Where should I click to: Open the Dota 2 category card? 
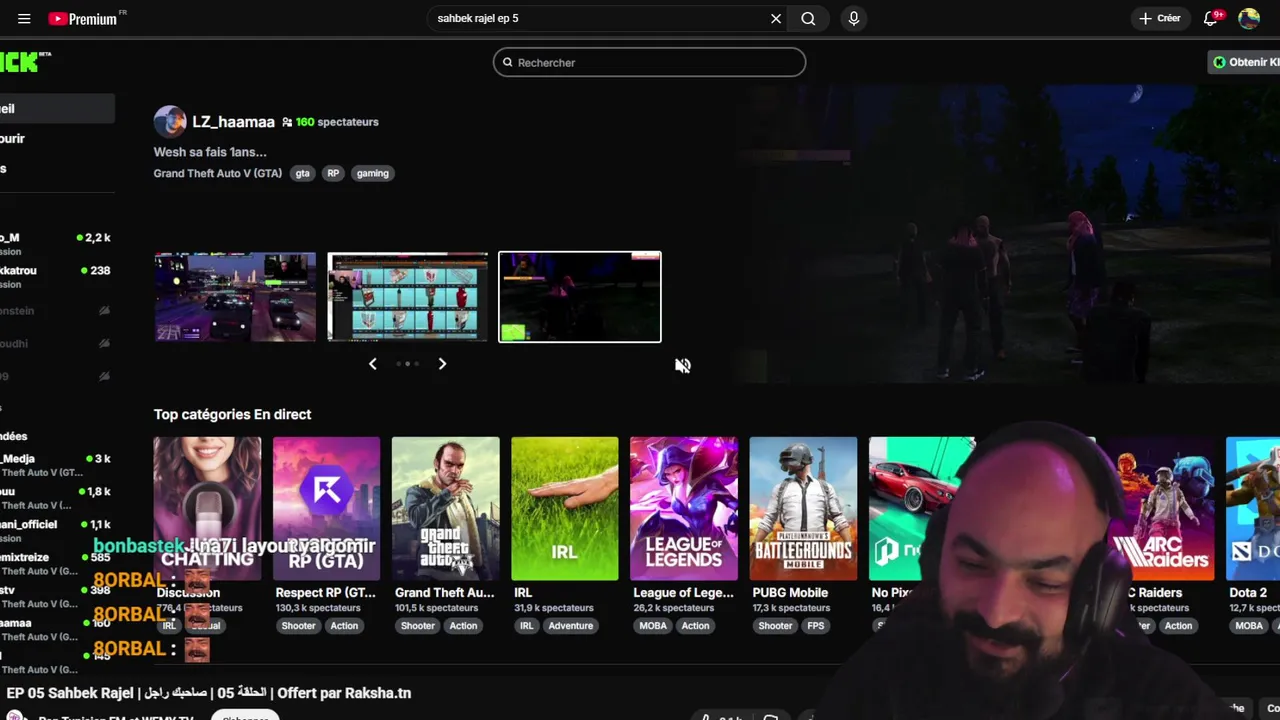tap(1253, 508)
